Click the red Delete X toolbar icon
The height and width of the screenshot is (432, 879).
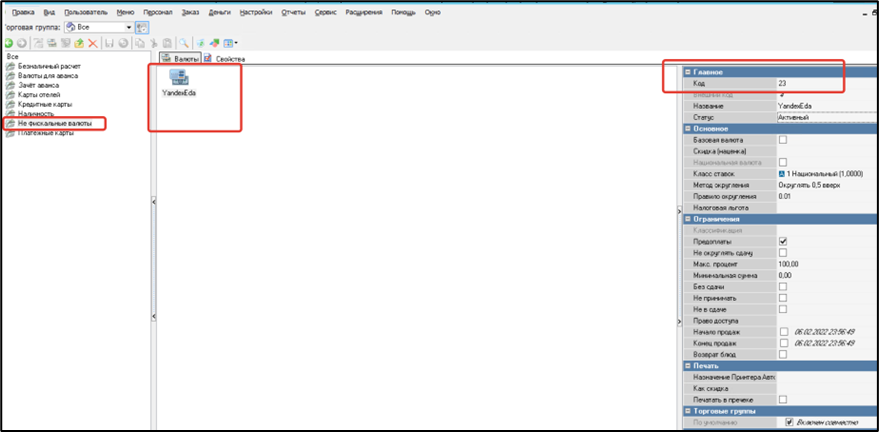point(93,43)
